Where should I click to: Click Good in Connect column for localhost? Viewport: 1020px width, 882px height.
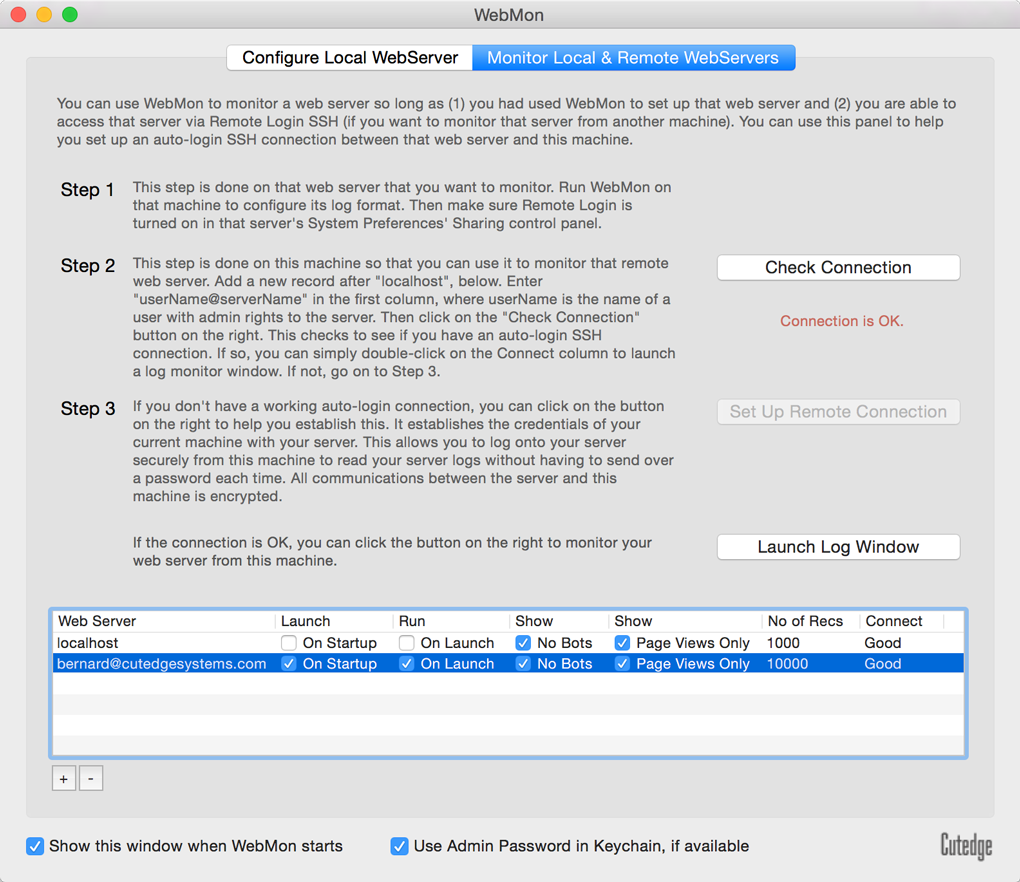pos(883,643)
